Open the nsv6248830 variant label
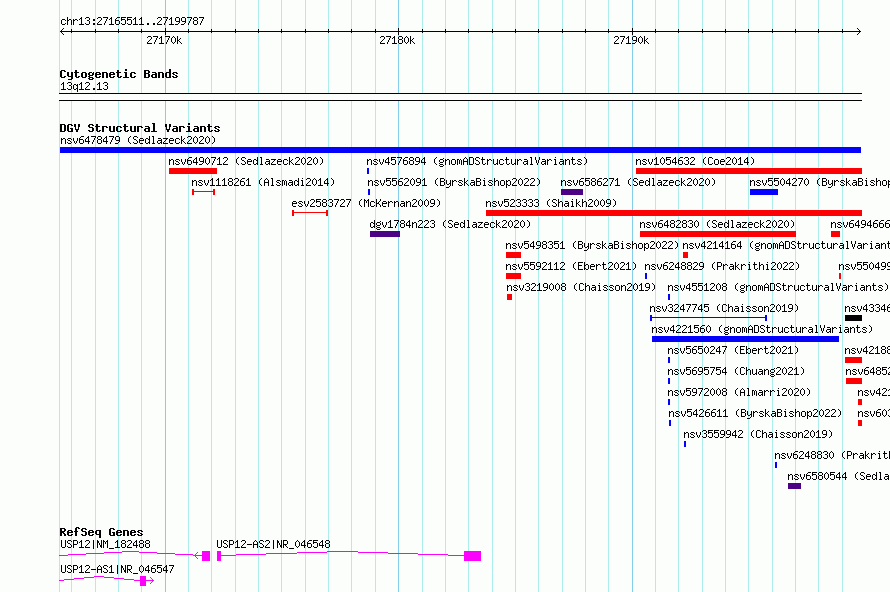This screenshot has width=890, height=592. (x=832, y=455)
